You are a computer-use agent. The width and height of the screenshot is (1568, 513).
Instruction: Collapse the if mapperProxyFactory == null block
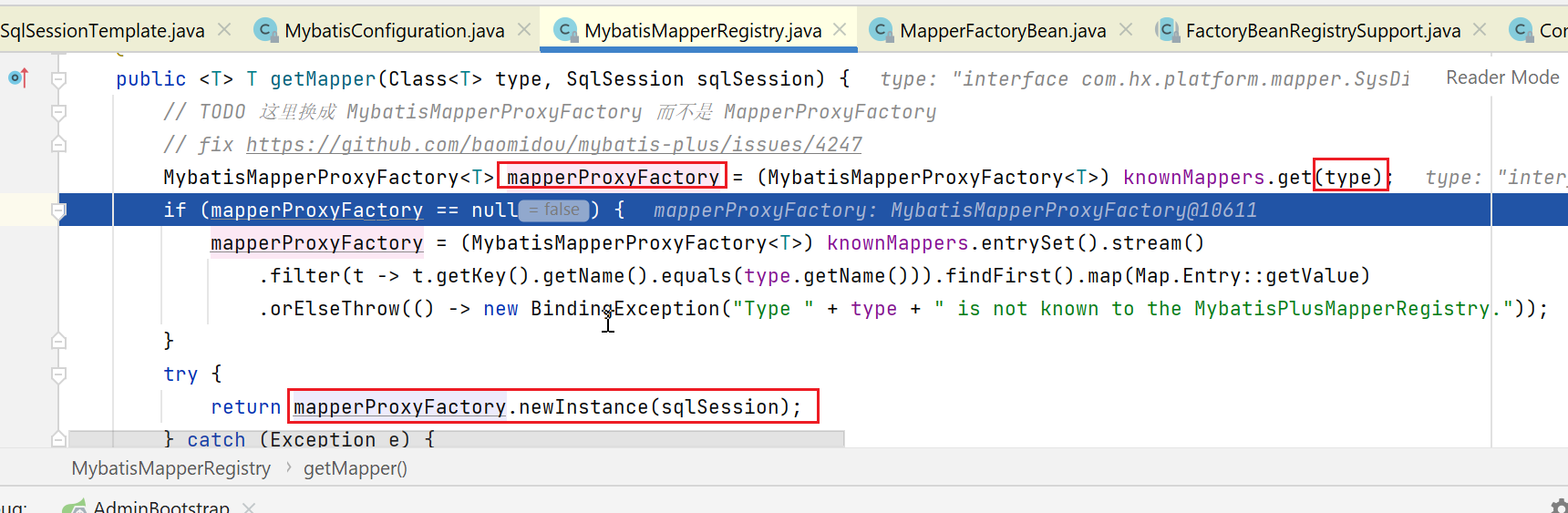[x=58, y=210]
